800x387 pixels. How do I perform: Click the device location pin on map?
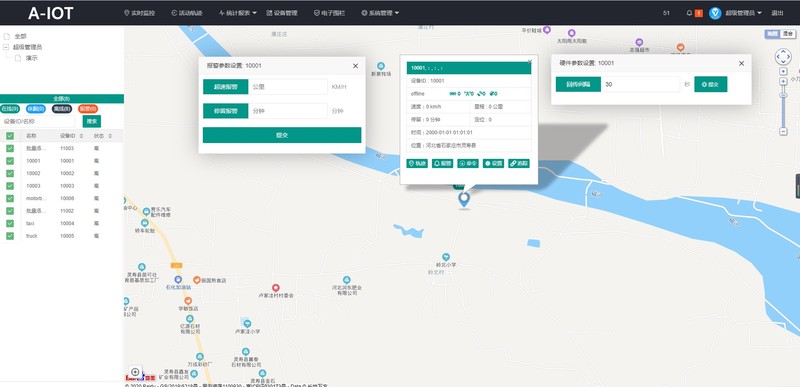464,199
